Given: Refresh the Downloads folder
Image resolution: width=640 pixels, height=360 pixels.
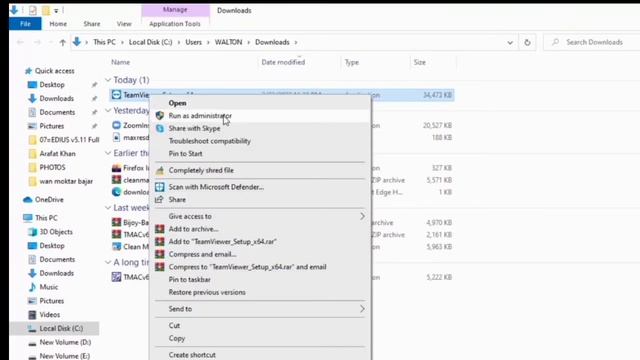Looking at the screenshot, I should 527,42.
